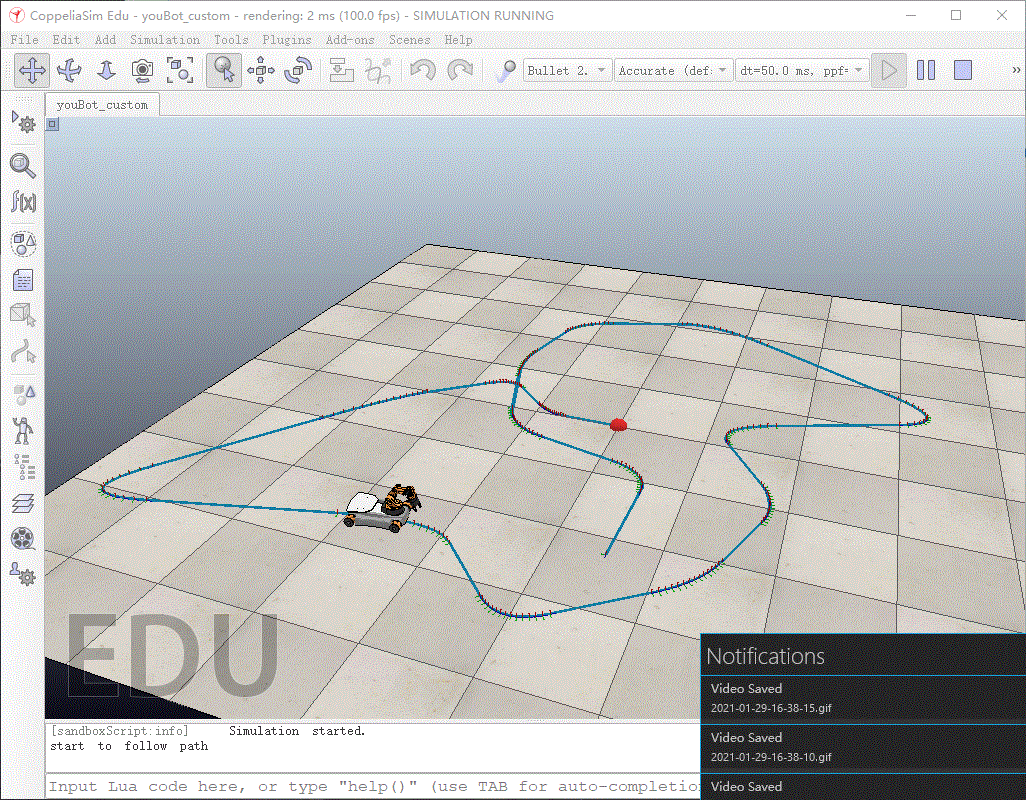Open the Bullet physics engine dropdown

(567, 70)
